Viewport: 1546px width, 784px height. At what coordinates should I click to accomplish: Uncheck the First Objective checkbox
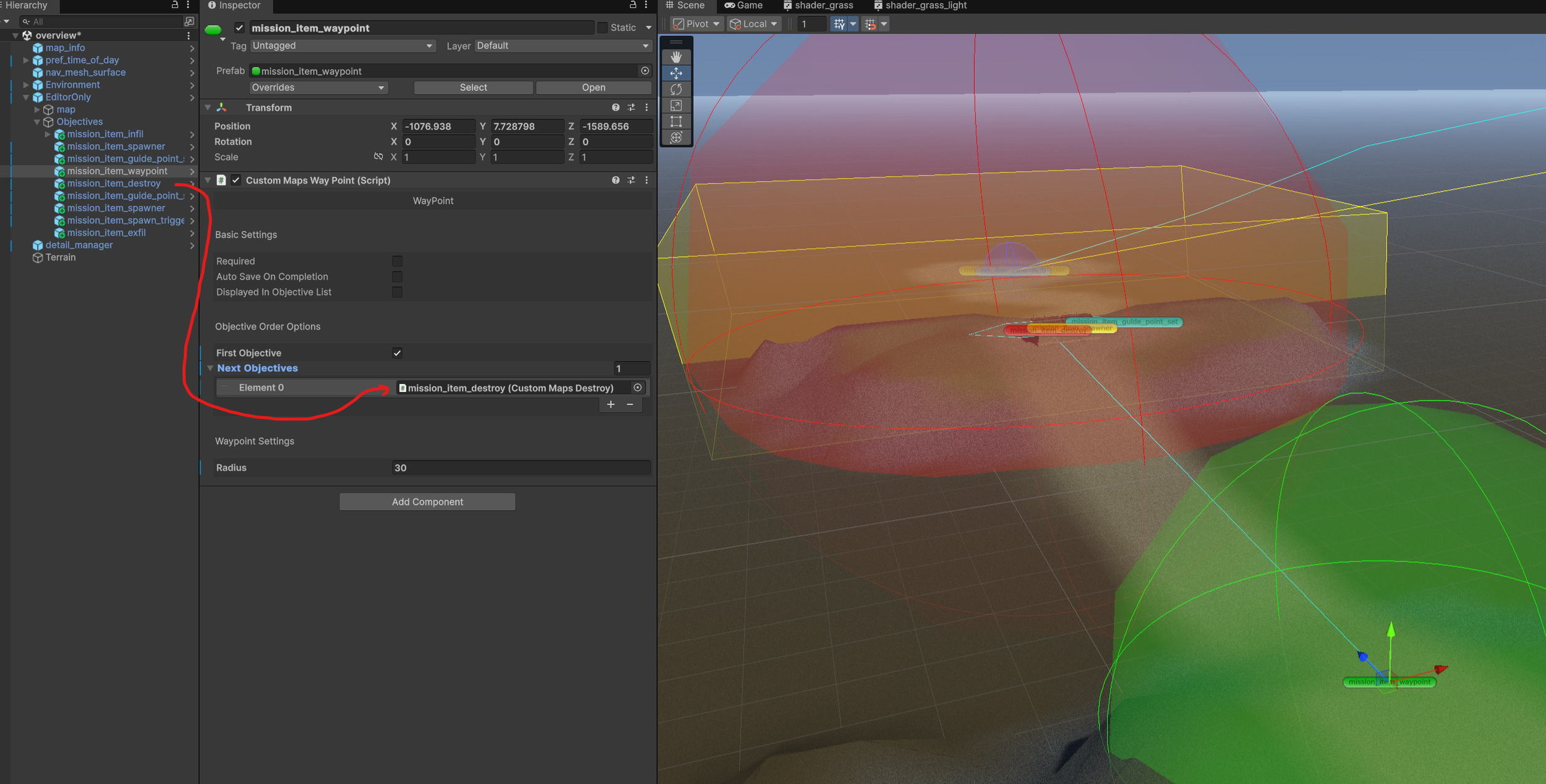[397, 353]
